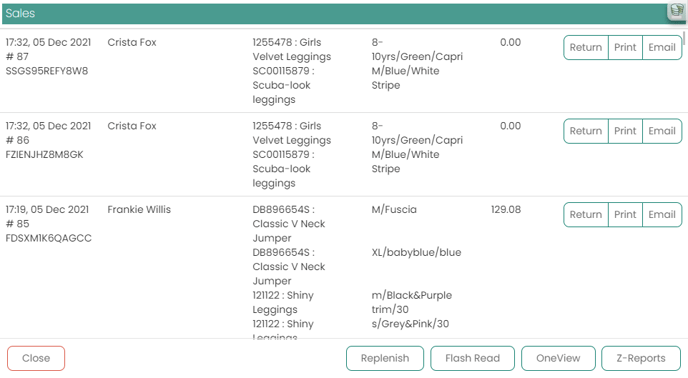Click 0.00 total for sale #87

(510, 42)
